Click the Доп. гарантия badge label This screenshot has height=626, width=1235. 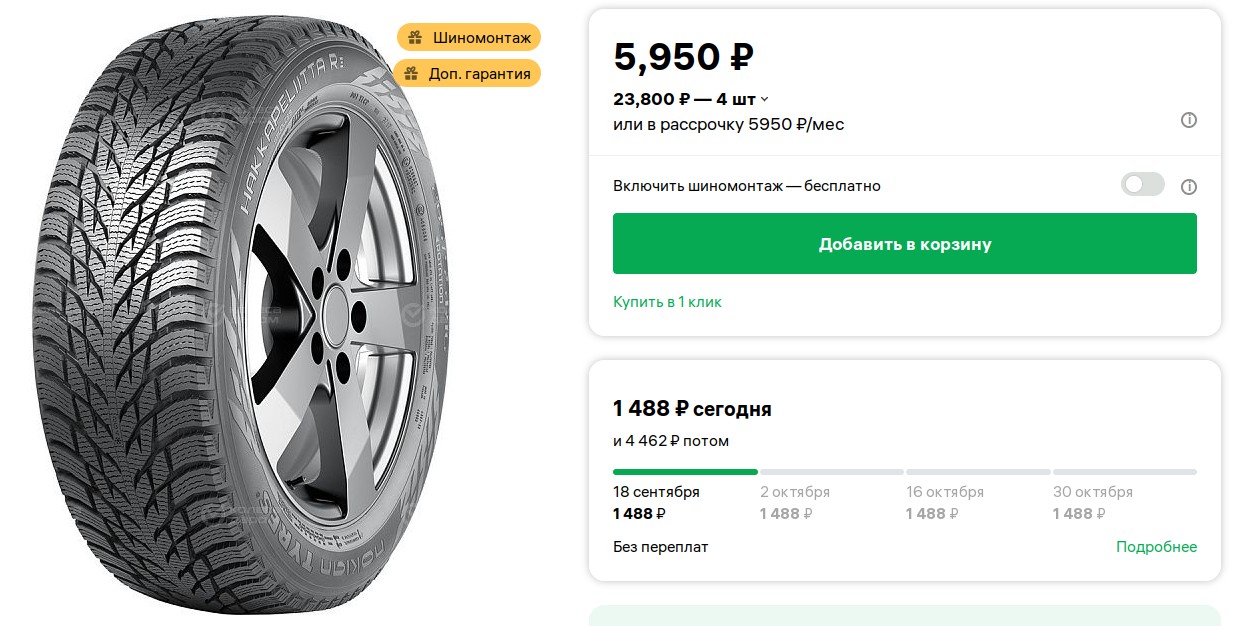point(479,74)
